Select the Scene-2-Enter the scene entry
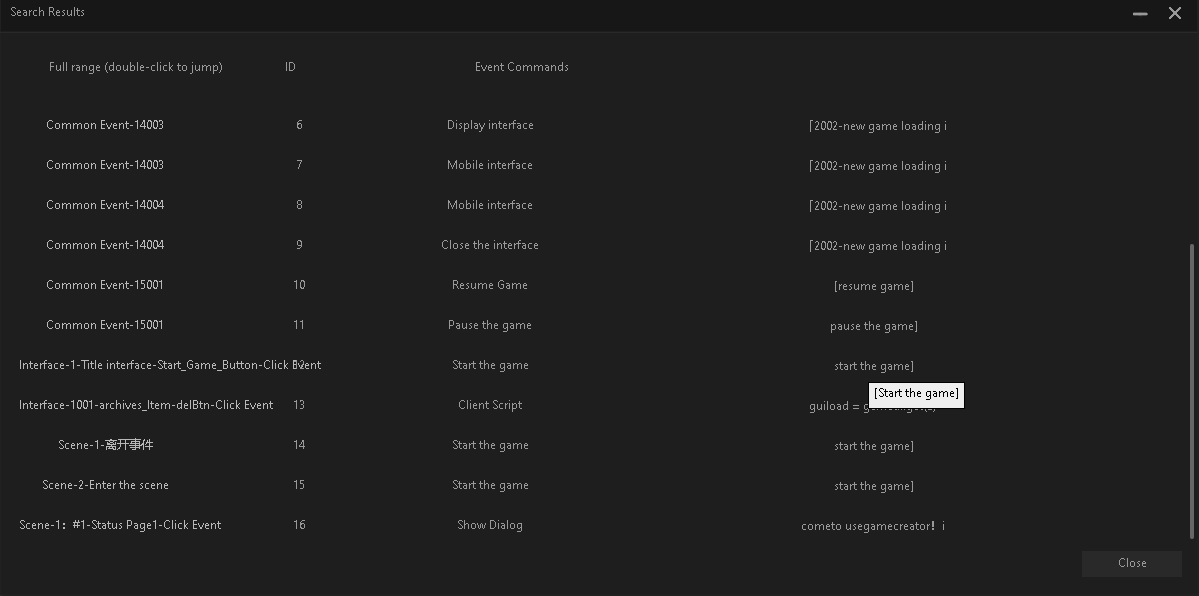 pos(105,485)
